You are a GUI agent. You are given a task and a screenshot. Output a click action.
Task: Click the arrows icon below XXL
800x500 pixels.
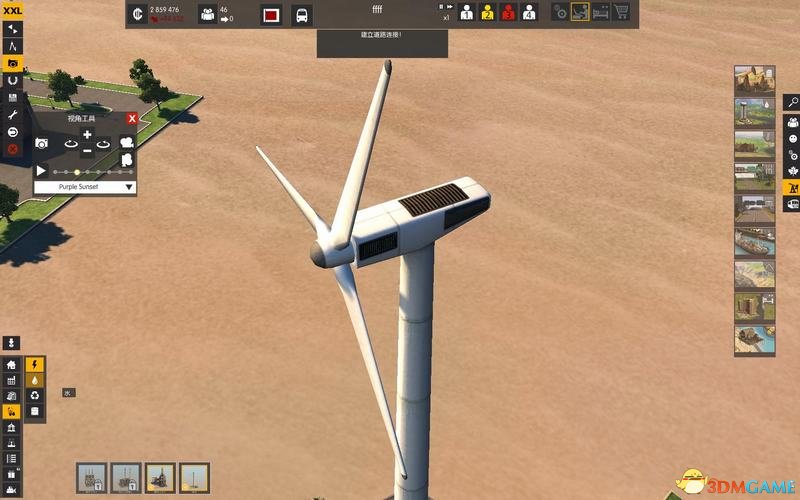[x=12, y=29]
